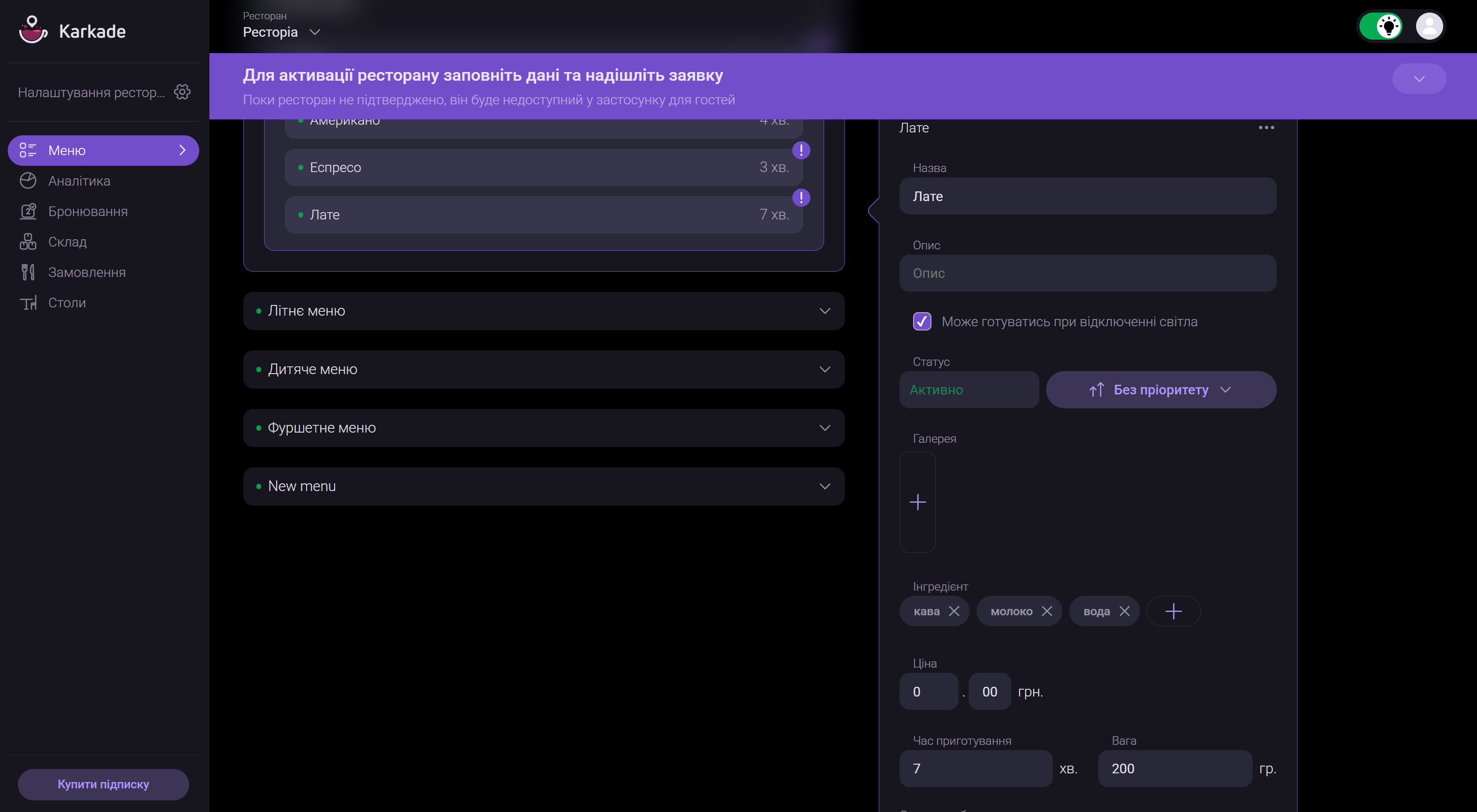Click the Столи table icon
This screenshot has width=1477, height=812.
[28, 302]
